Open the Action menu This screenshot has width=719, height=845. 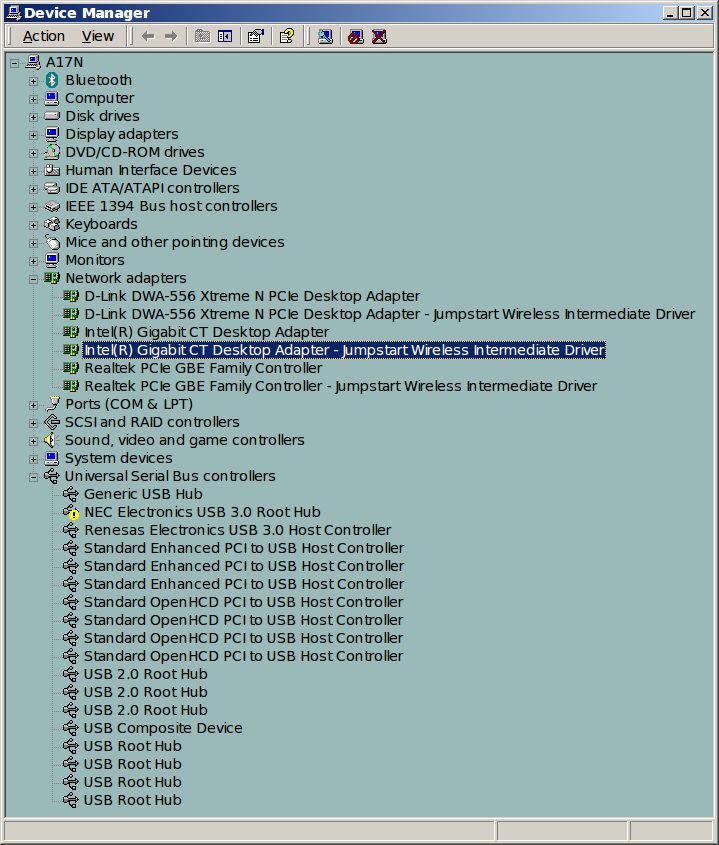coord(44,36)
